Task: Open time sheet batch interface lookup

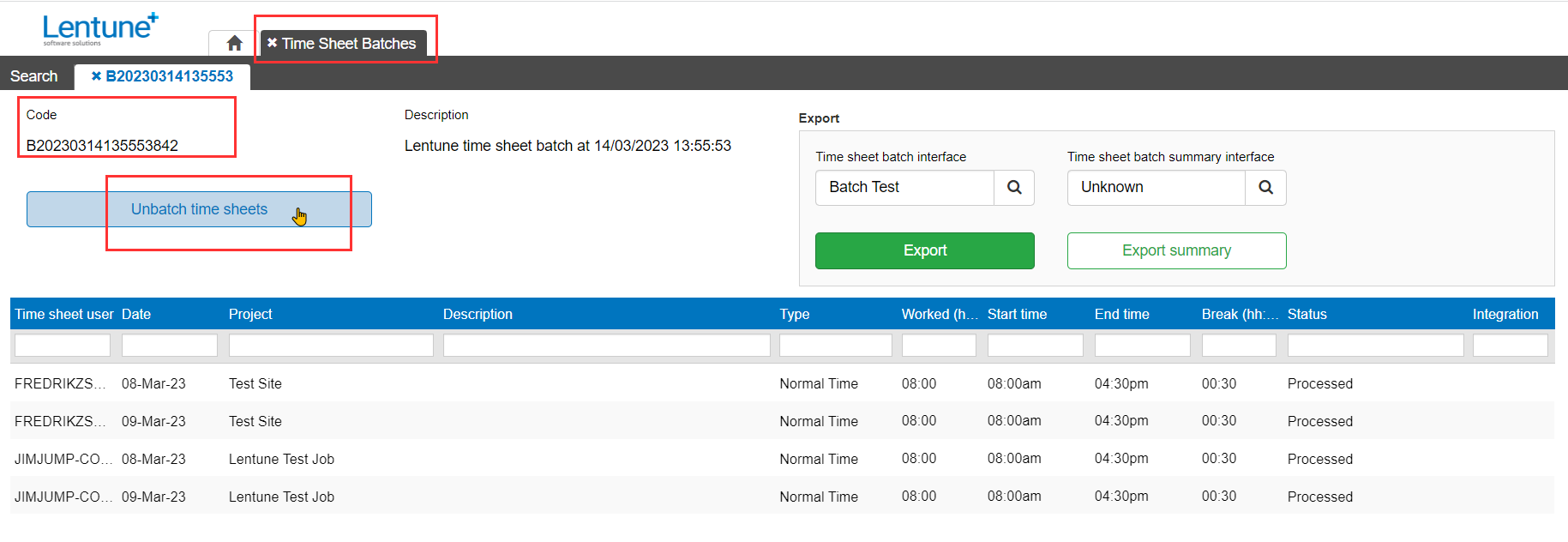Action: [1013, 188]
